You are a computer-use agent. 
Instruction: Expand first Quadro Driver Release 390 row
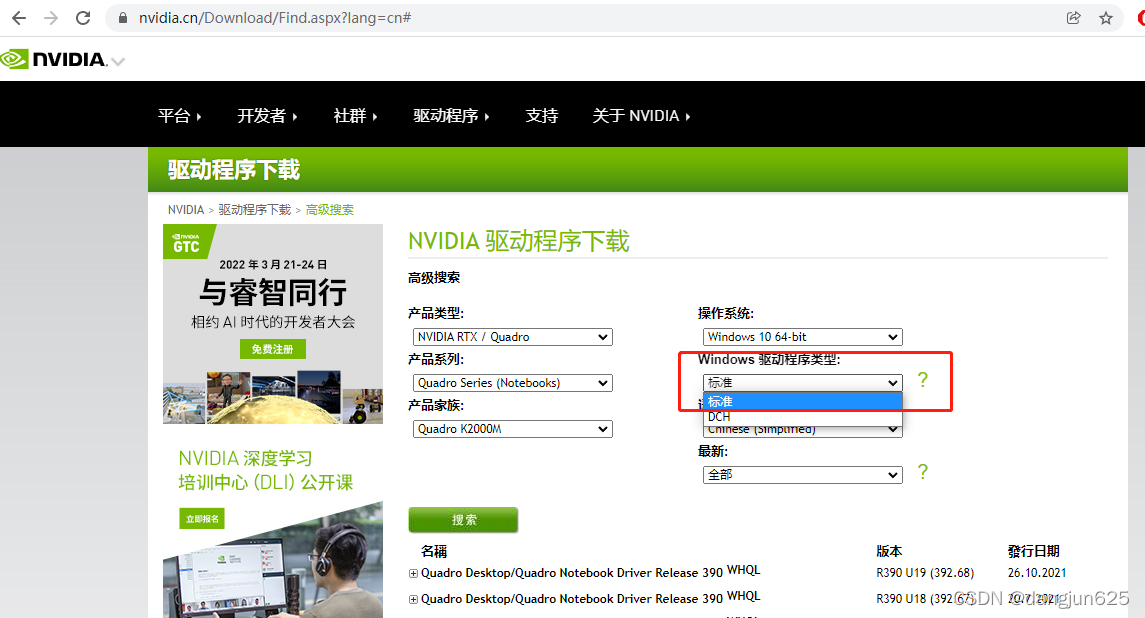[x=413, y=573]
